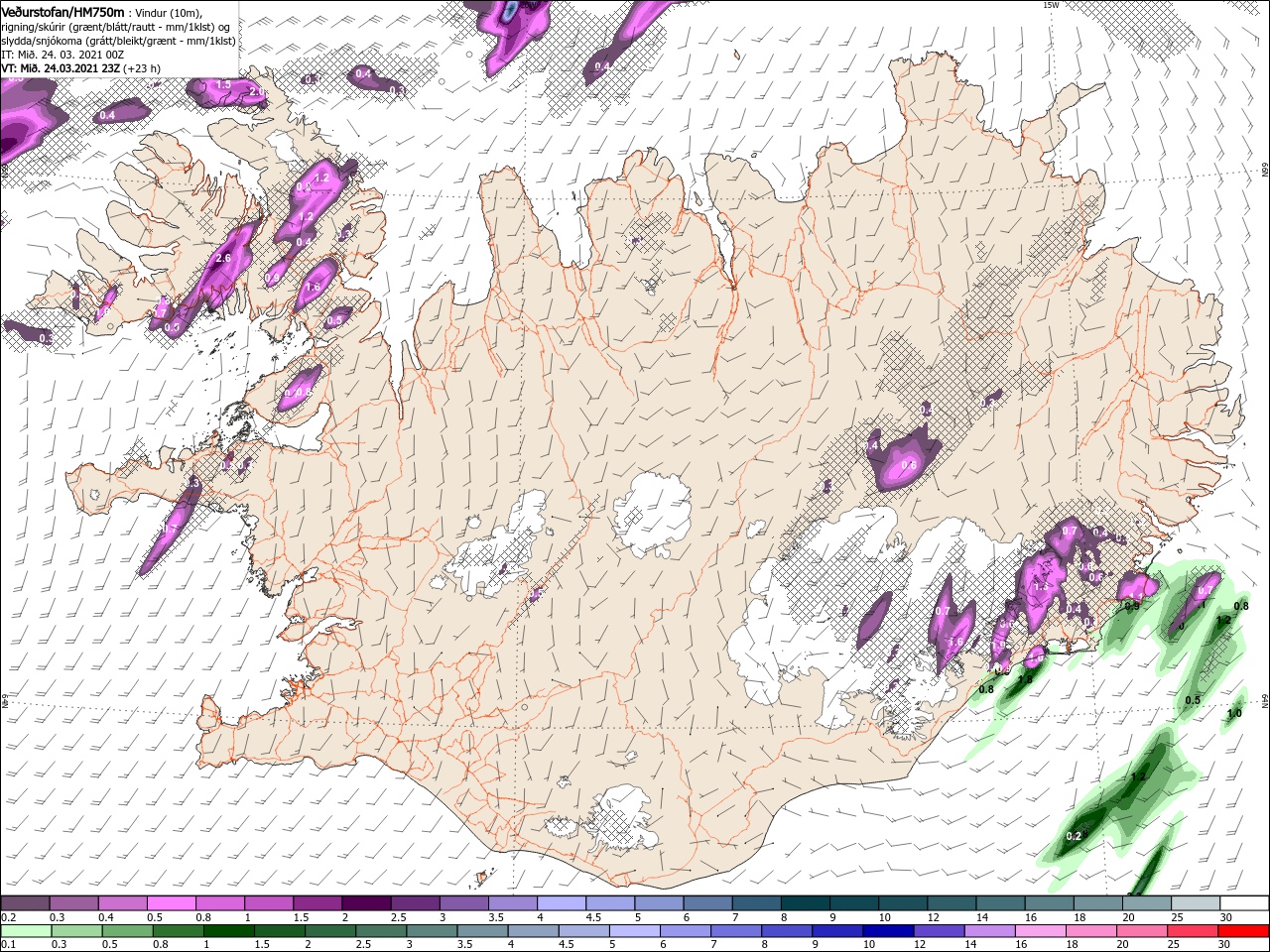This screenshot has width=1270, height=952.
Task: Pick the dark green 1 swatch in lower legend
Action: (x=229, y=931)
